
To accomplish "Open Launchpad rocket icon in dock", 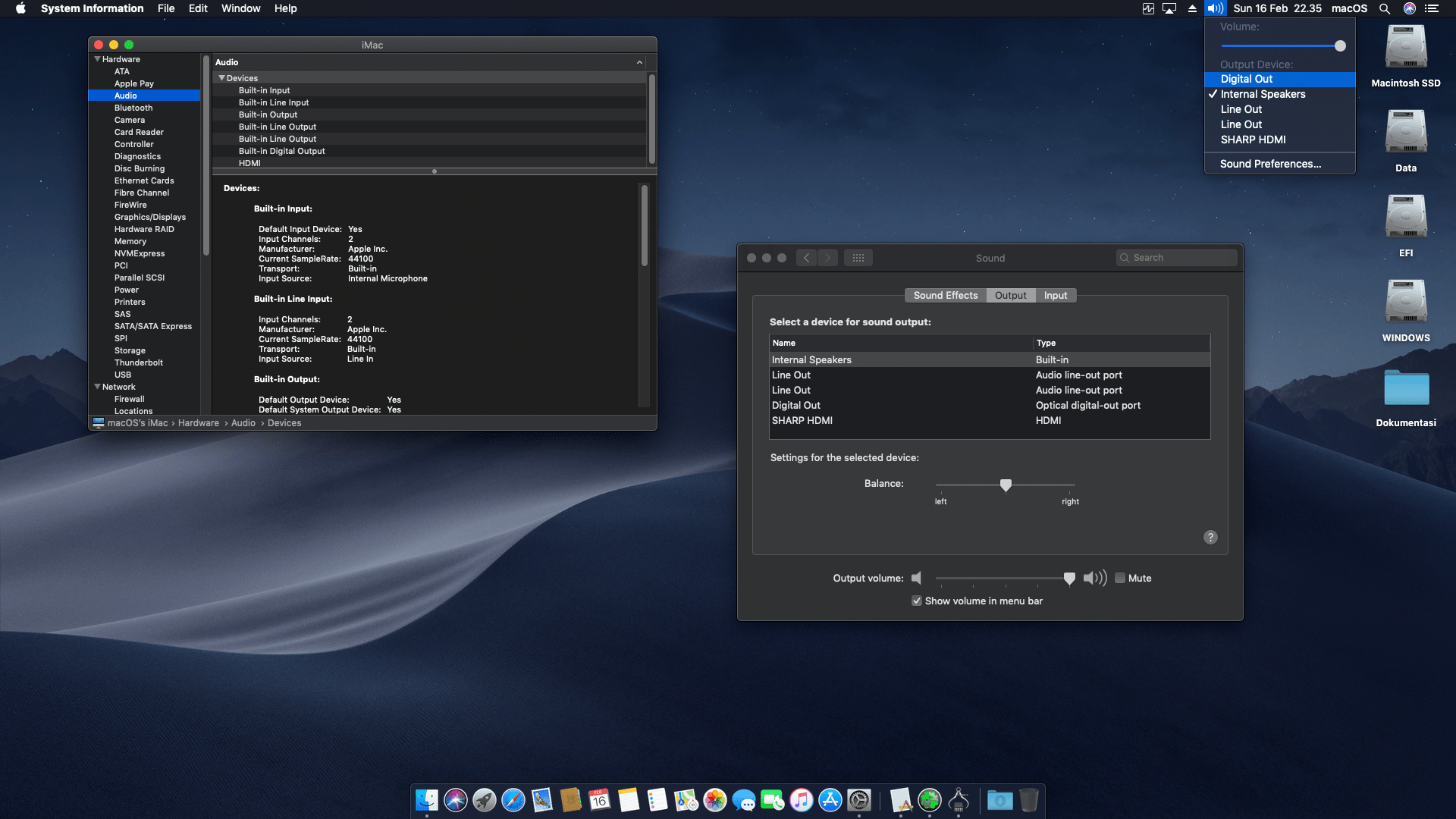I will (x=485, y=800).
